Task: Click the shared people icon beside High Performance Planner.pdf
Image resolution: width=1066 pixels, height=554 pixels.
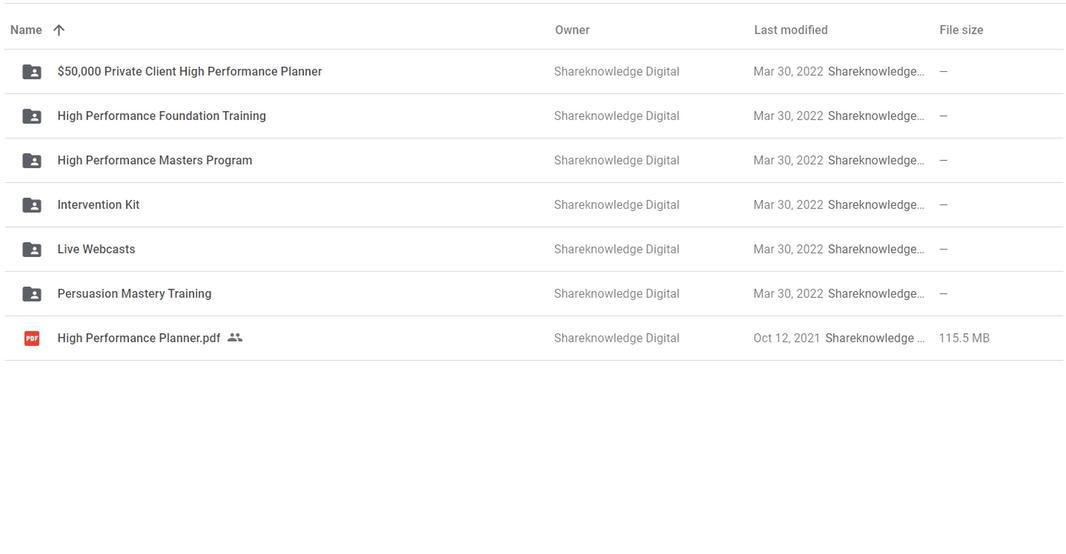Action: point(235,338)
